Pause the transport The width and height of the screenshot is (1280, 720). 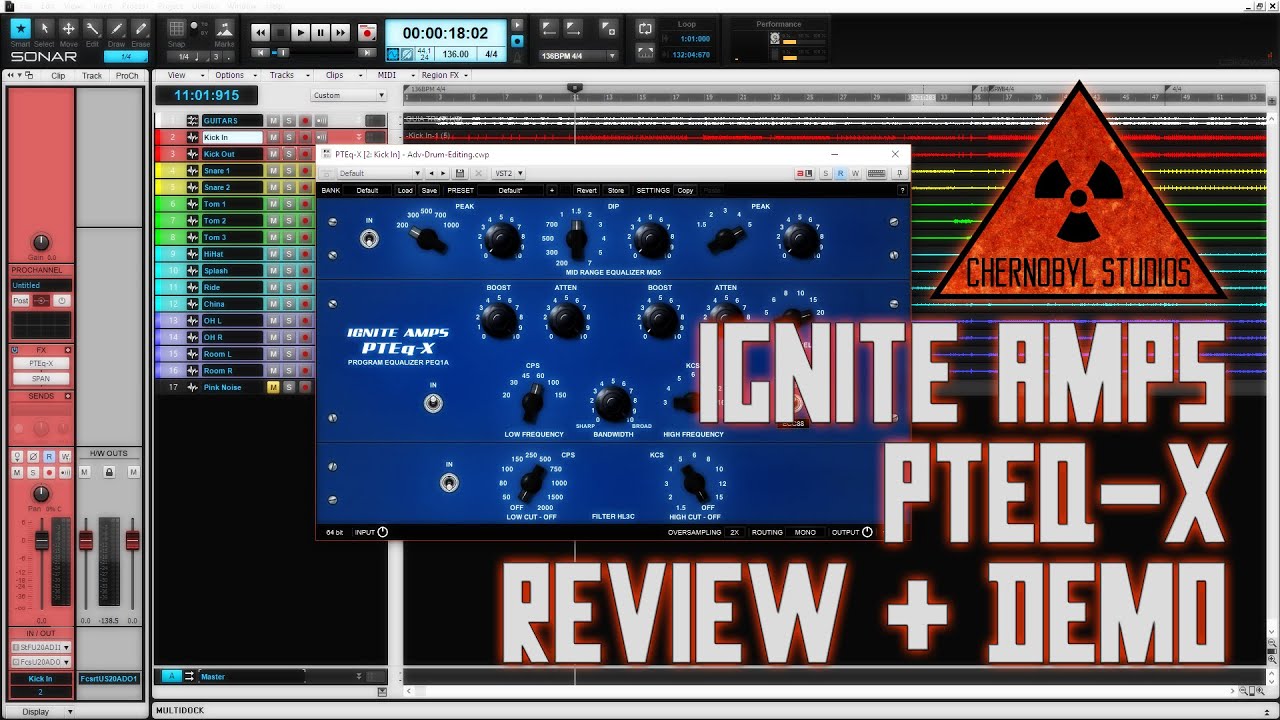pos(321,33)
